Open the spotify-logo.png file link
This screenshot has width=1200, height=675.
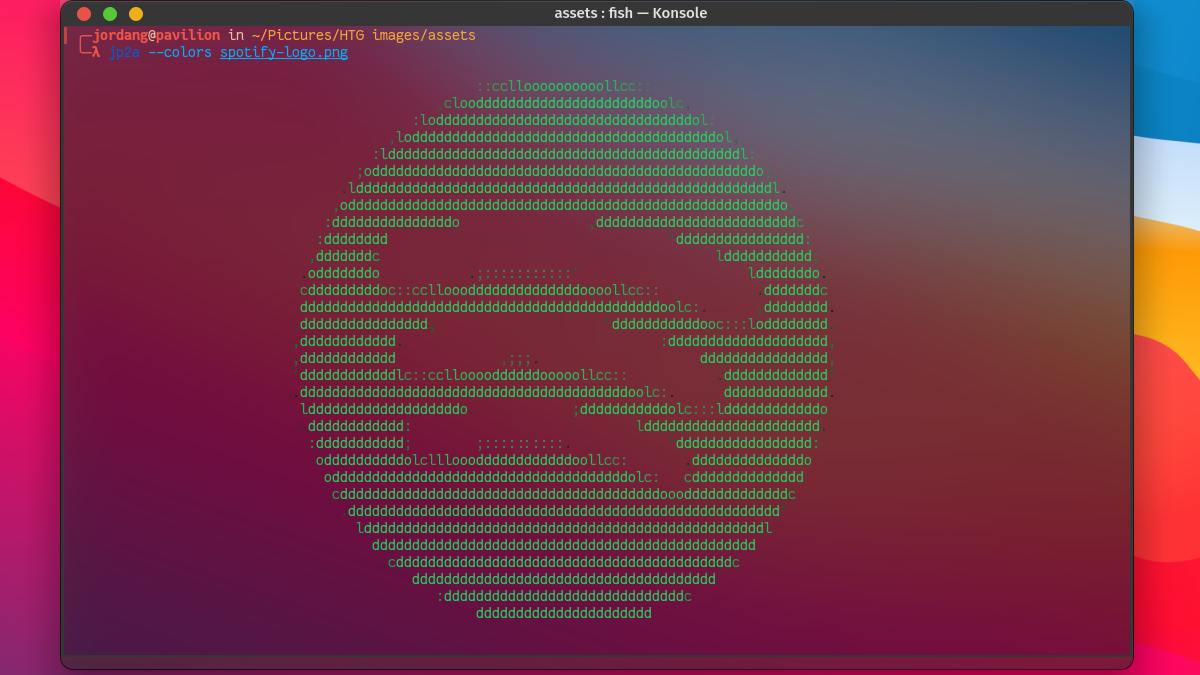pyautogui.click(x=283, y=51)
